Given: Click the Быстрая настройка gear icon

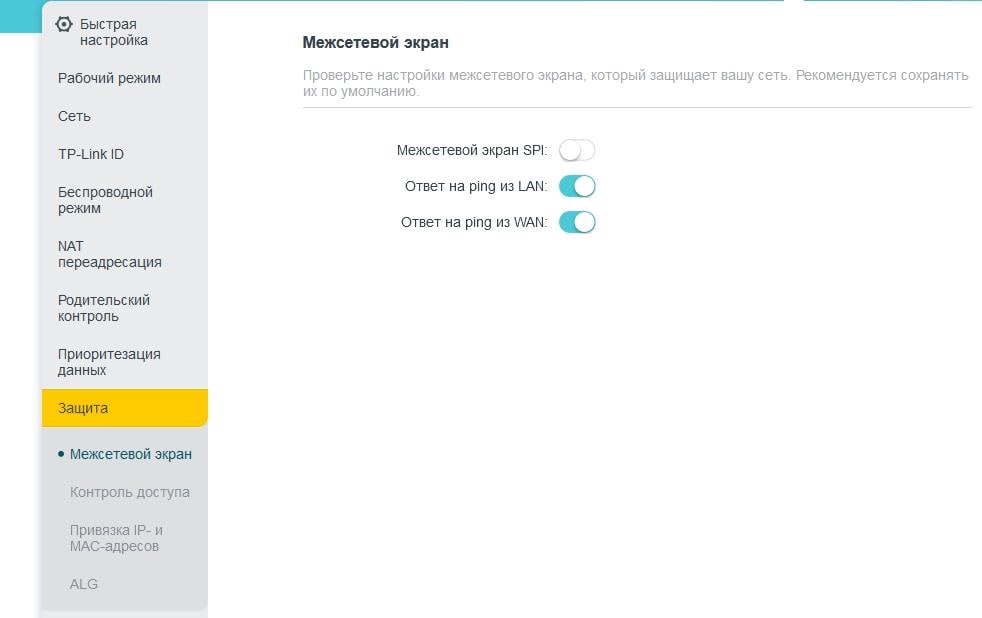Looking at the screenshot, I should [x=64, y=24].
